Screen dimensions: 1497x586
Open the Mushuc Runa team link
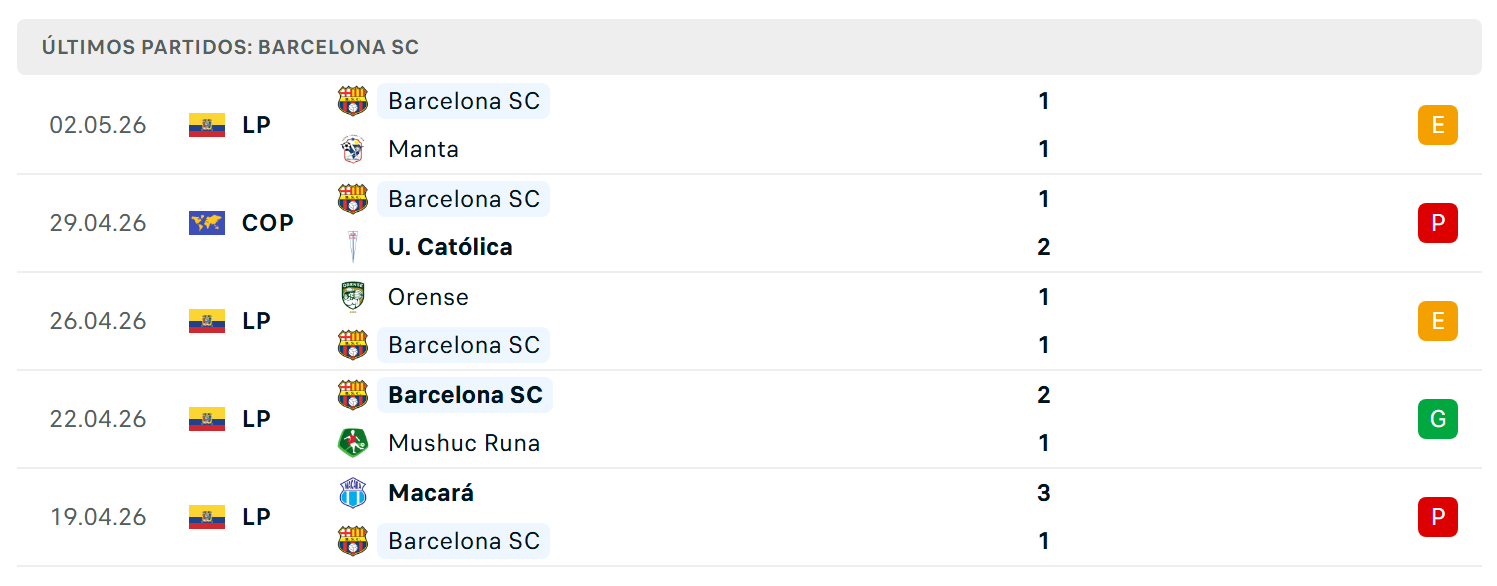point(464,443)
